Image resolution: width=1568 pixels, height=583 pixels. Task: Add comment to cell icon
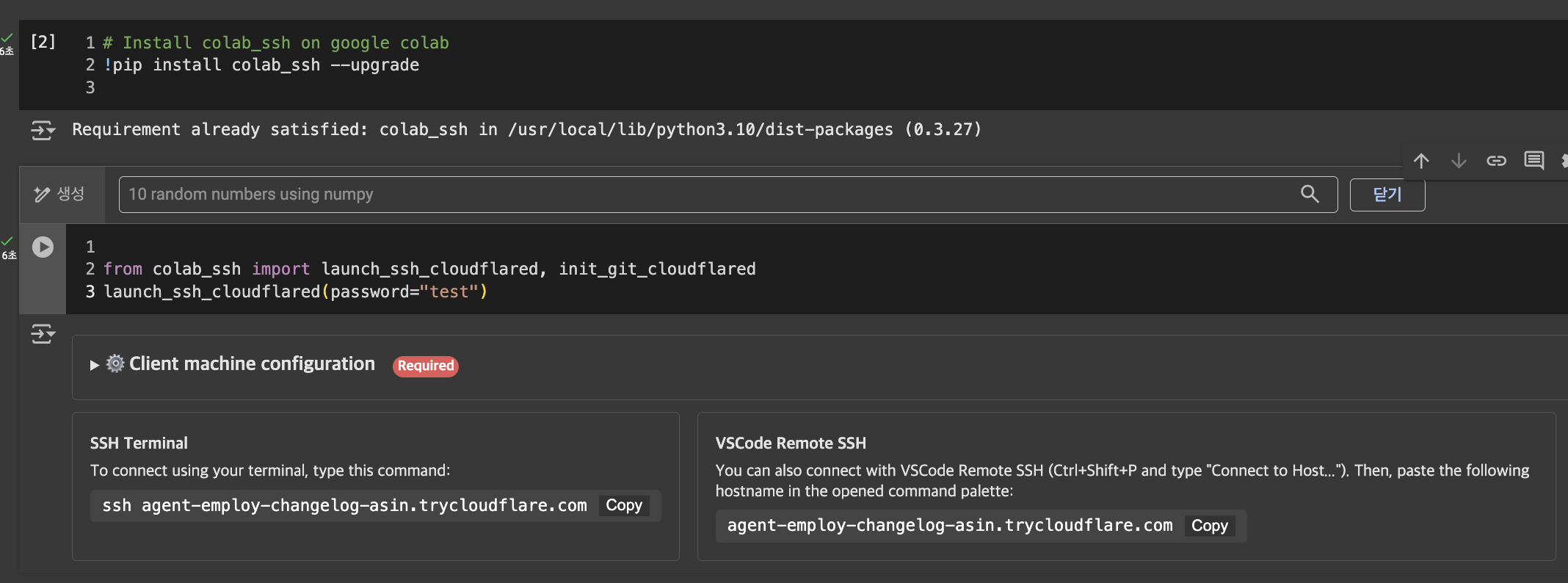(1534, 160)
